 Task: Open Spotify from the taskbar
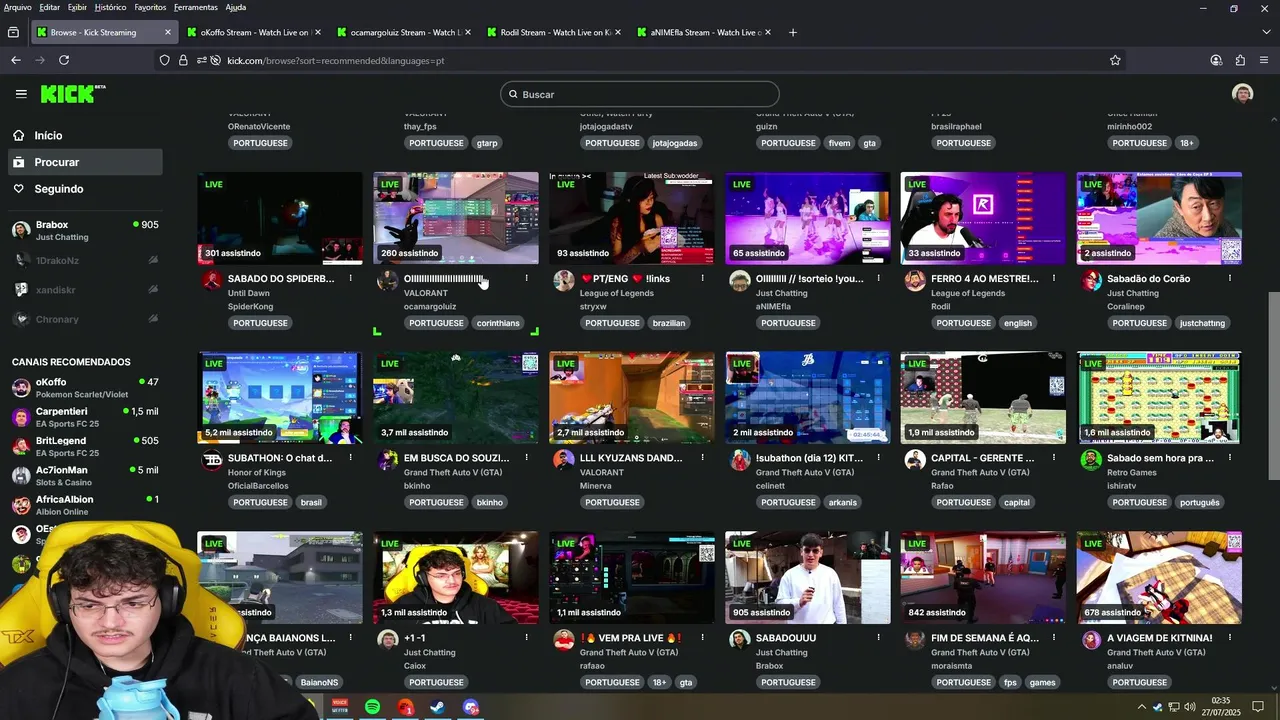372,707
